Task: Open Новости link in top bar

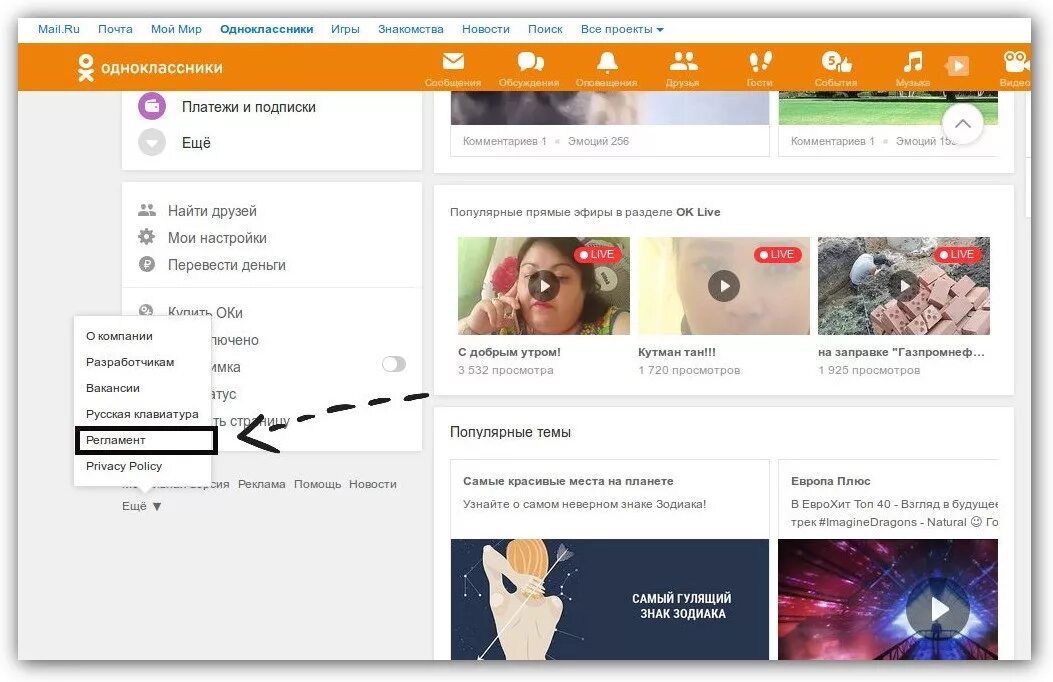Action: coord(486,29)
